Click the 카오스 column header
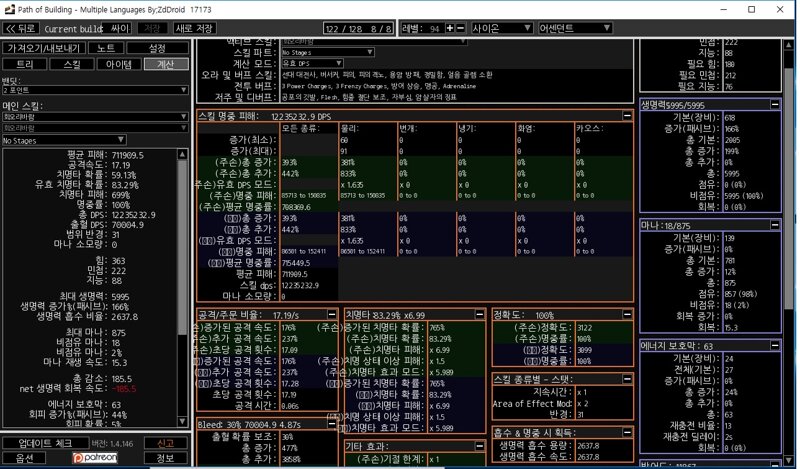 (x=590, y=128)
